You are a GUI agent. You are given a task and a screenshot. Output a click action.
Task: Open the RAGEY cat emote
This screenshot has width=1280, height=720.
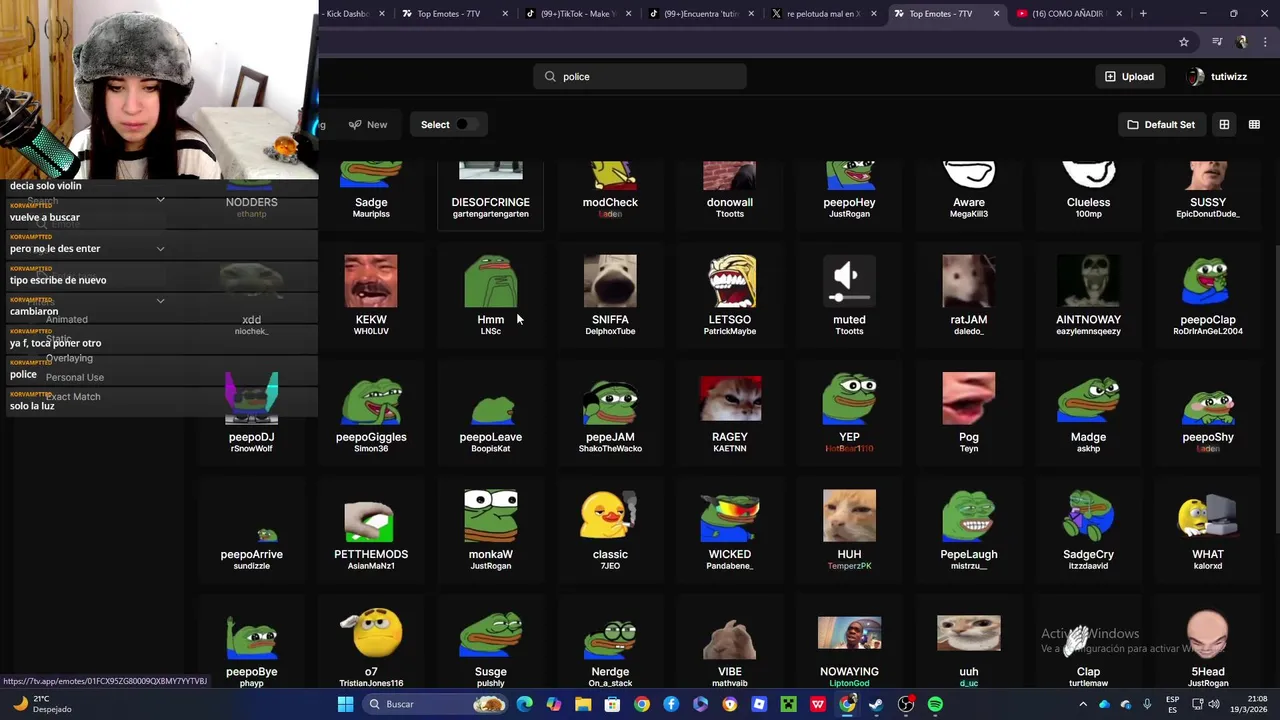(x=730, y=412)
